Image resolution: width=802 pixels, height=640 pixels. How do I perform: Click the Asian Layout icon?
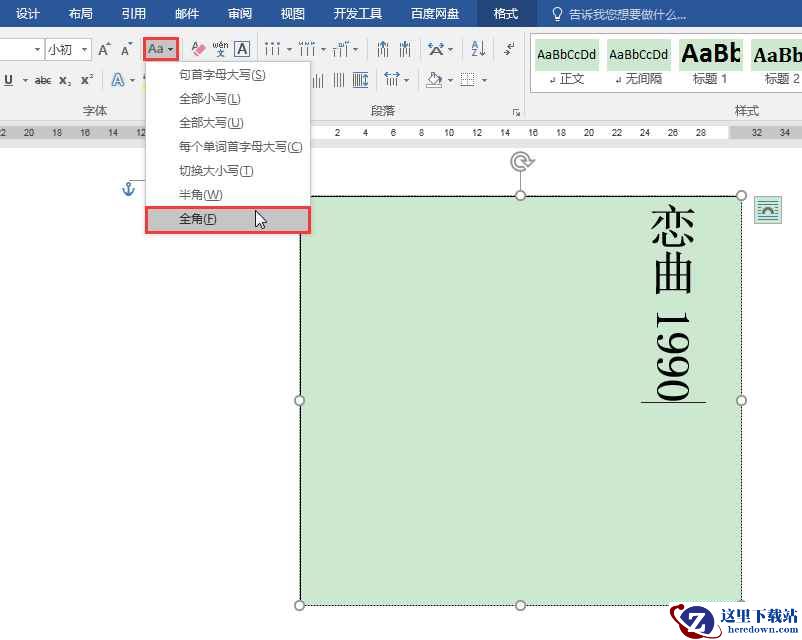(x=436, y=50)
